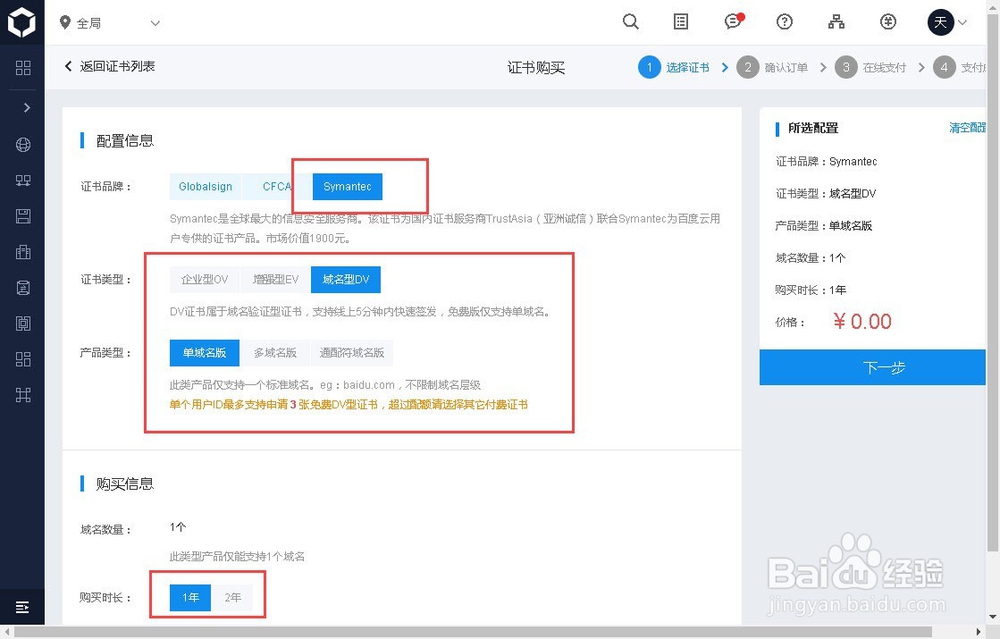Viewport: 1000px width, 639px height.
Task: Select step 3 在线支付
Action: (x=871, y=67)
